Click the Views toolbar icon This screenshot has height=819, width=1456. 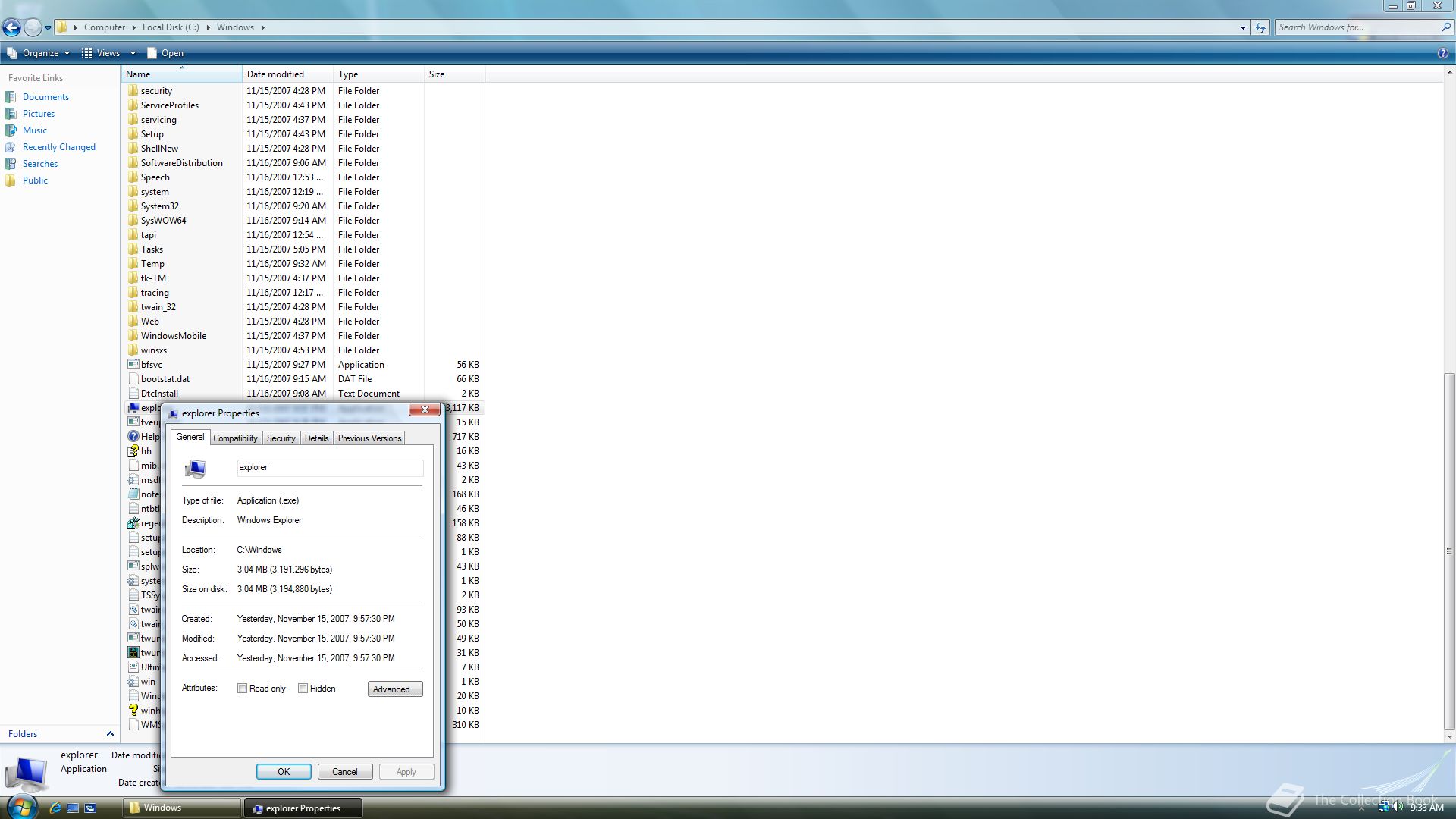[x=87, y=53]
